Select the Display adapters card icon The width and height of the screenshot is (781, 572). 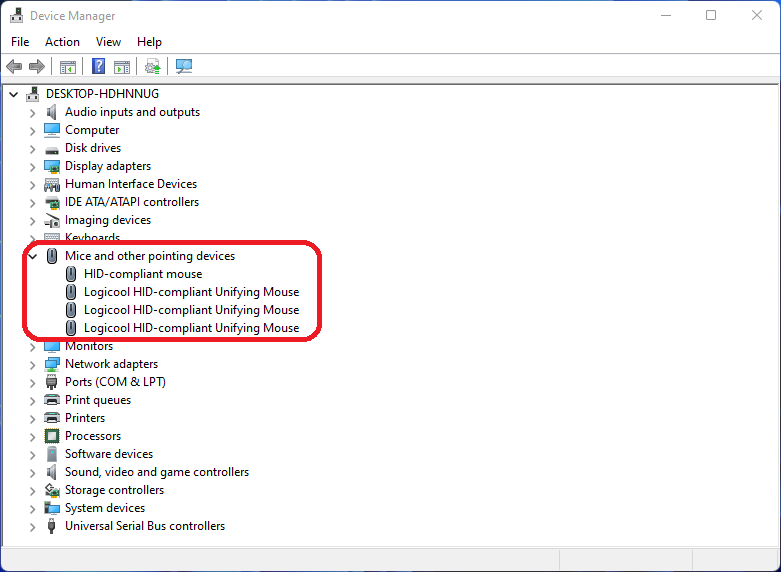point(52,166)
